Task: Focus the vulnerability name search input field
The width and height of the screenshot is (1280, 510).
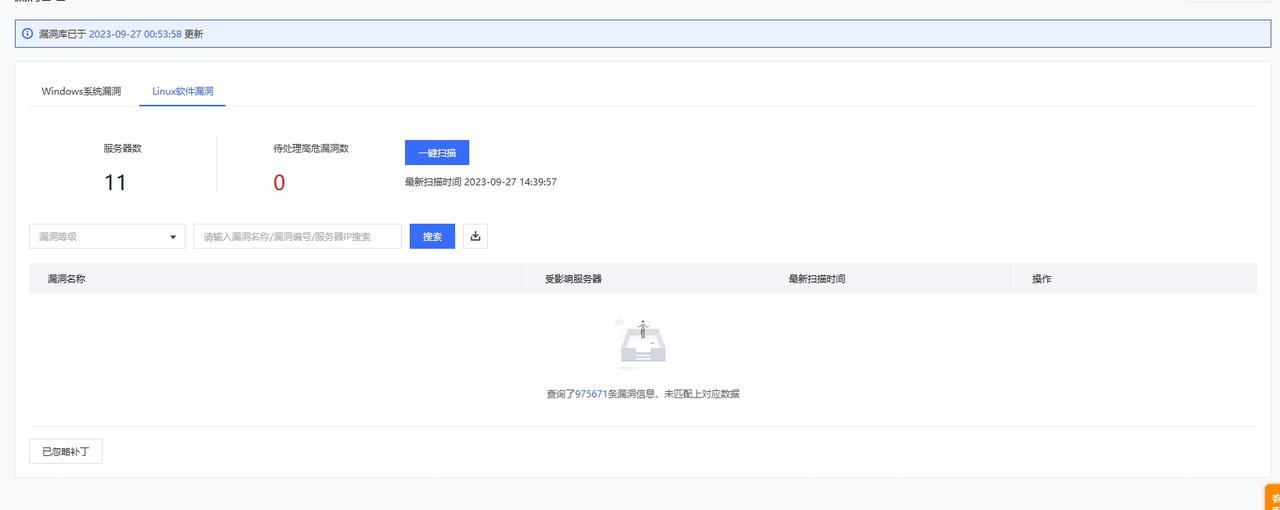Action: point(297,237)
